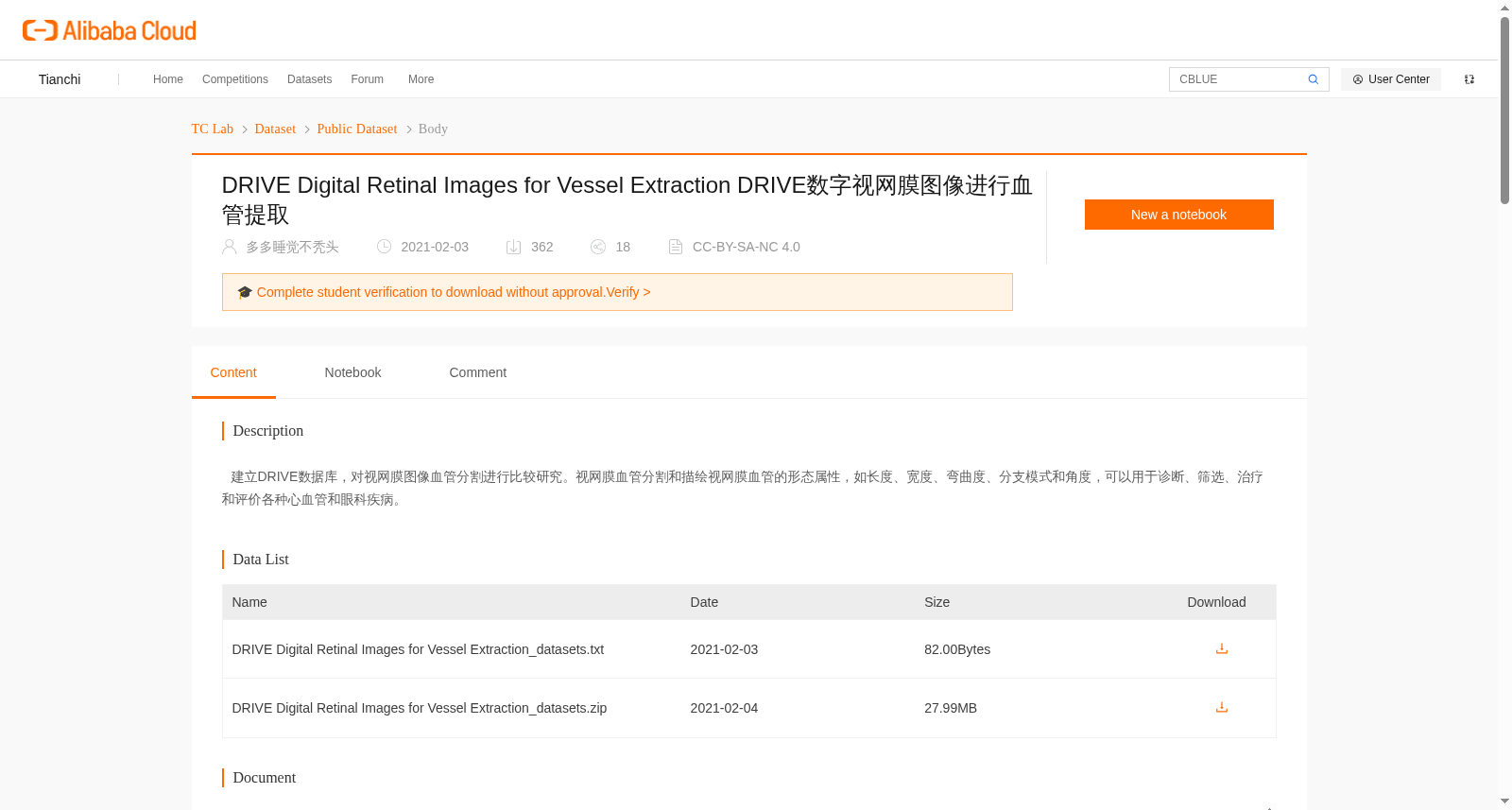Click the Description section heading
This screenshot has width=1512, height=810.
tap(268, 431)
